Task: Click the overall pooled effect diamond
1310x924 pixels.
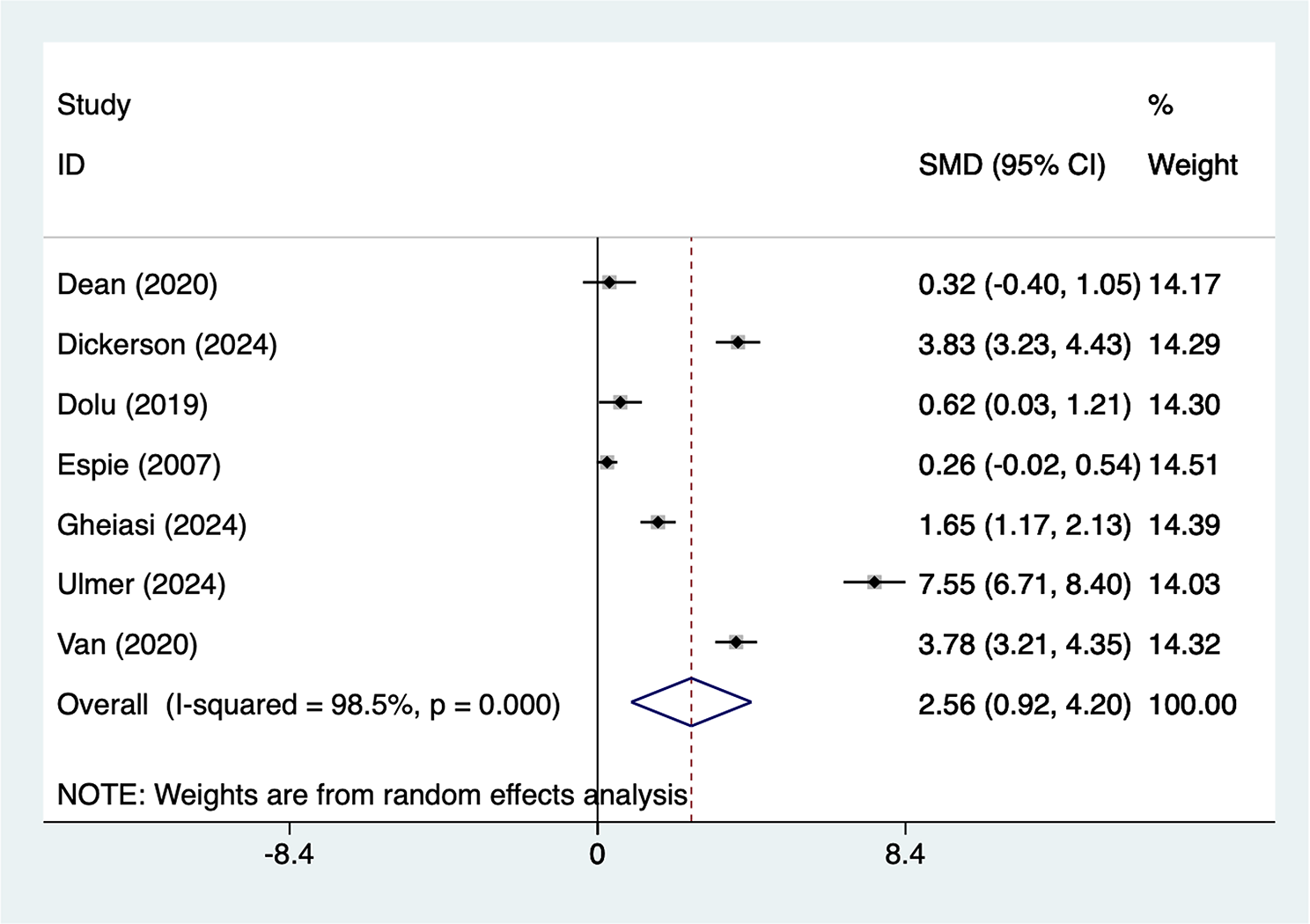Action: pyautogui.click(x=691, y=702)
